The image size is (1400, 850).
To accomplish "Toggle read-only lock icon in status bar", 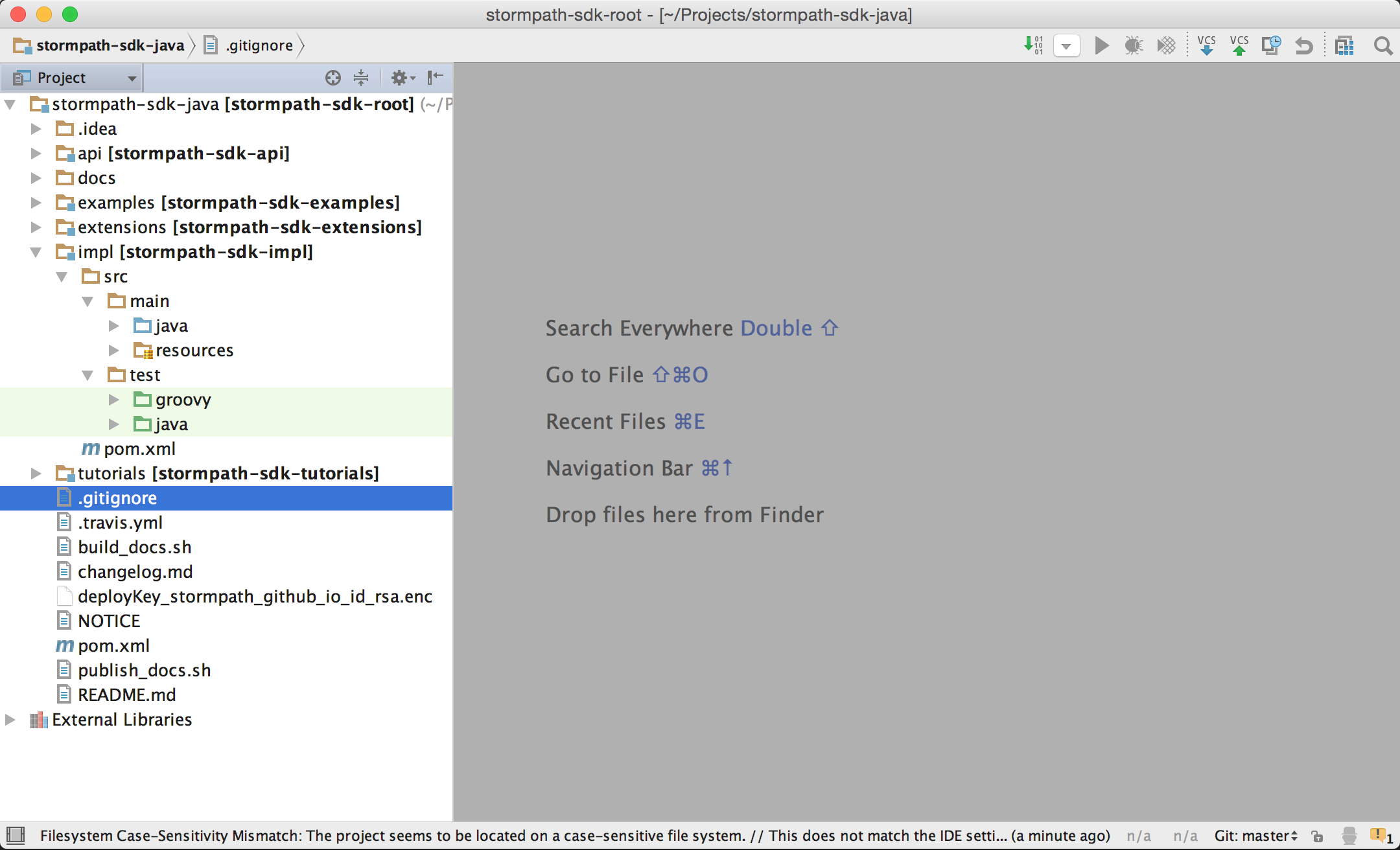I will click(1316, 836).
